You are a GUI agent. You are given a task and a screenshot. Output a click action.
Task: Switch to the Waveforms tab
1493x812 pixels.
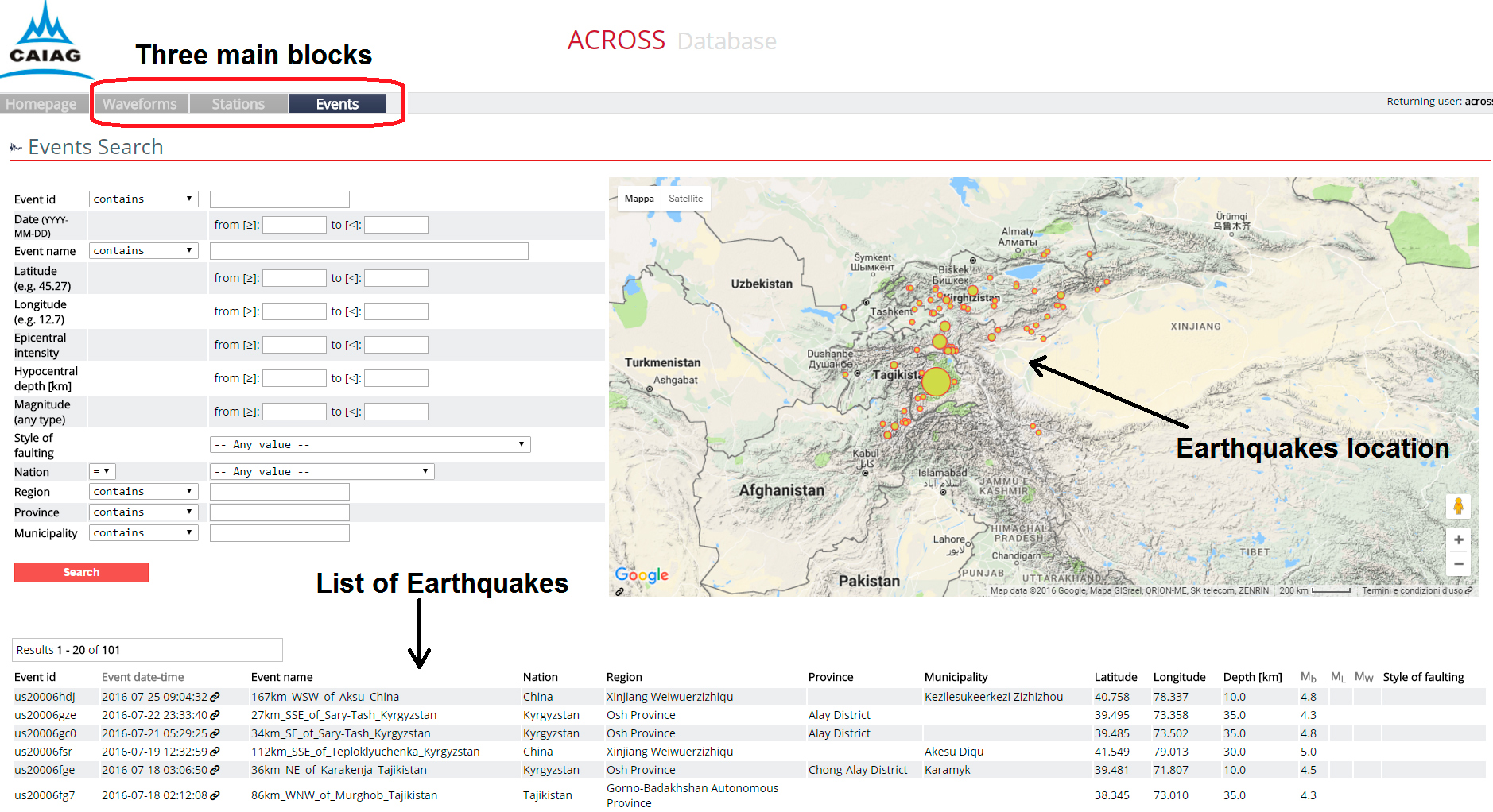140,104
